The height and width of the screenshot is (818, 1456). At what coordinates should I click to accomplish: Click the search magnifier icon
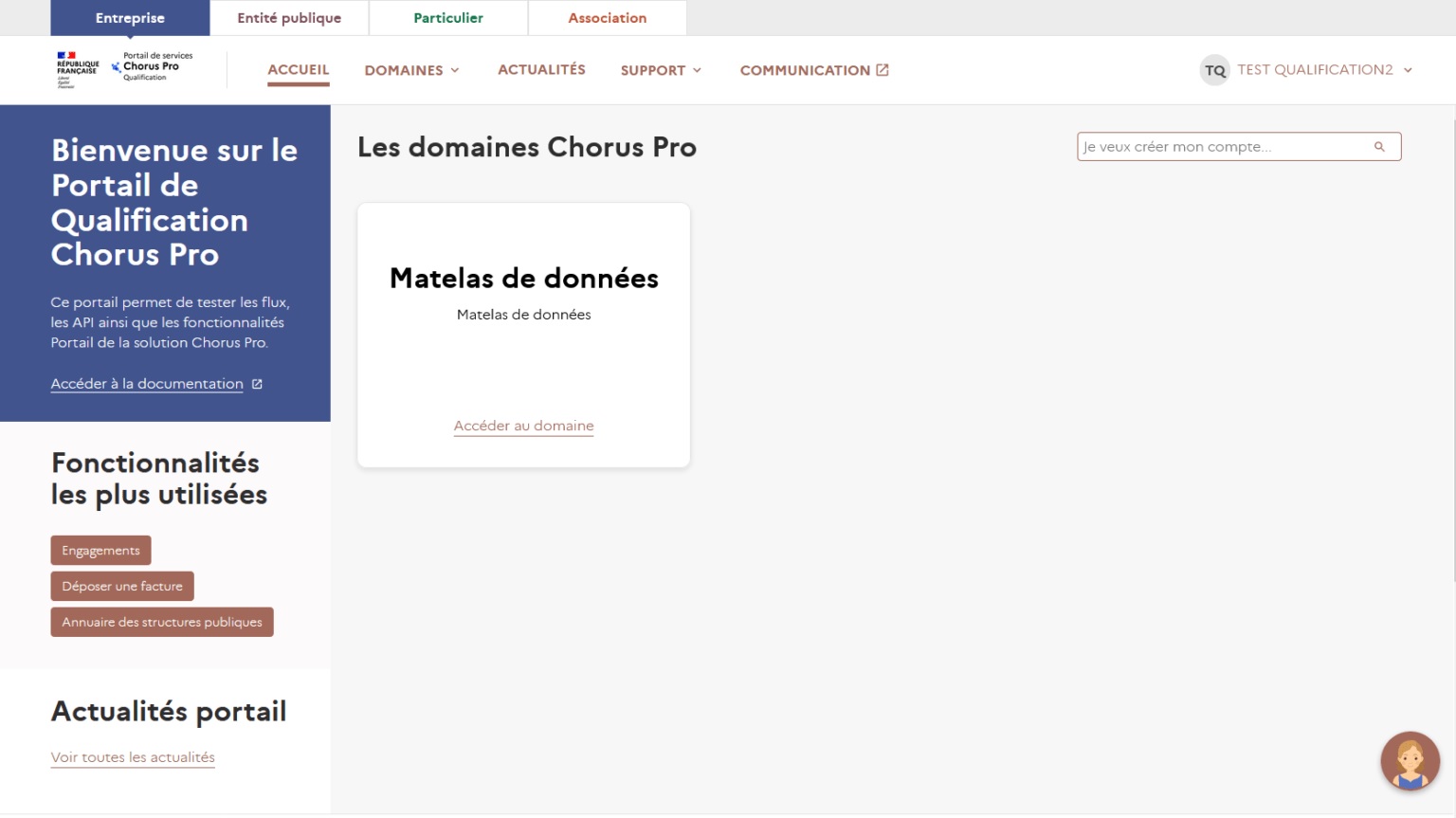(x=1379, y=147)
